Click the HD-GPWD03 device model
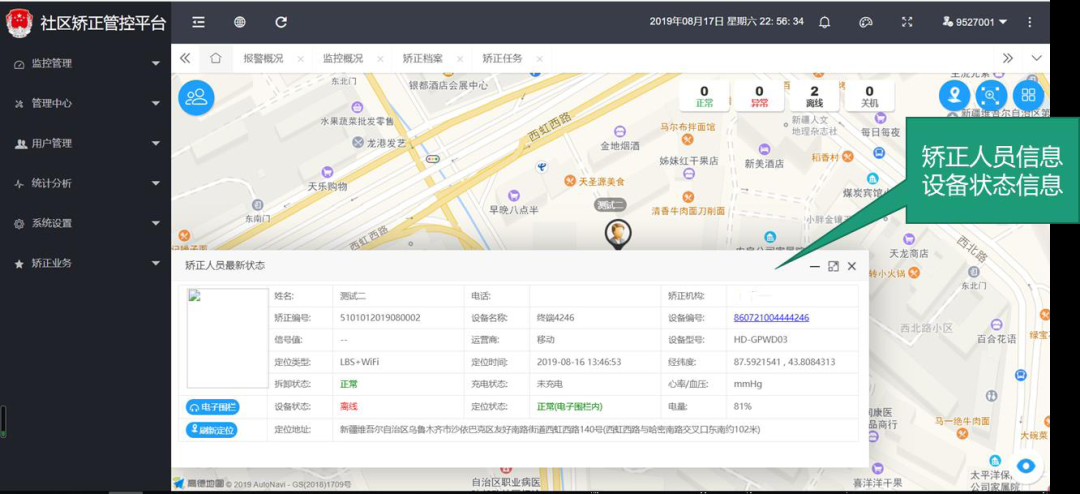 (760, 340)
